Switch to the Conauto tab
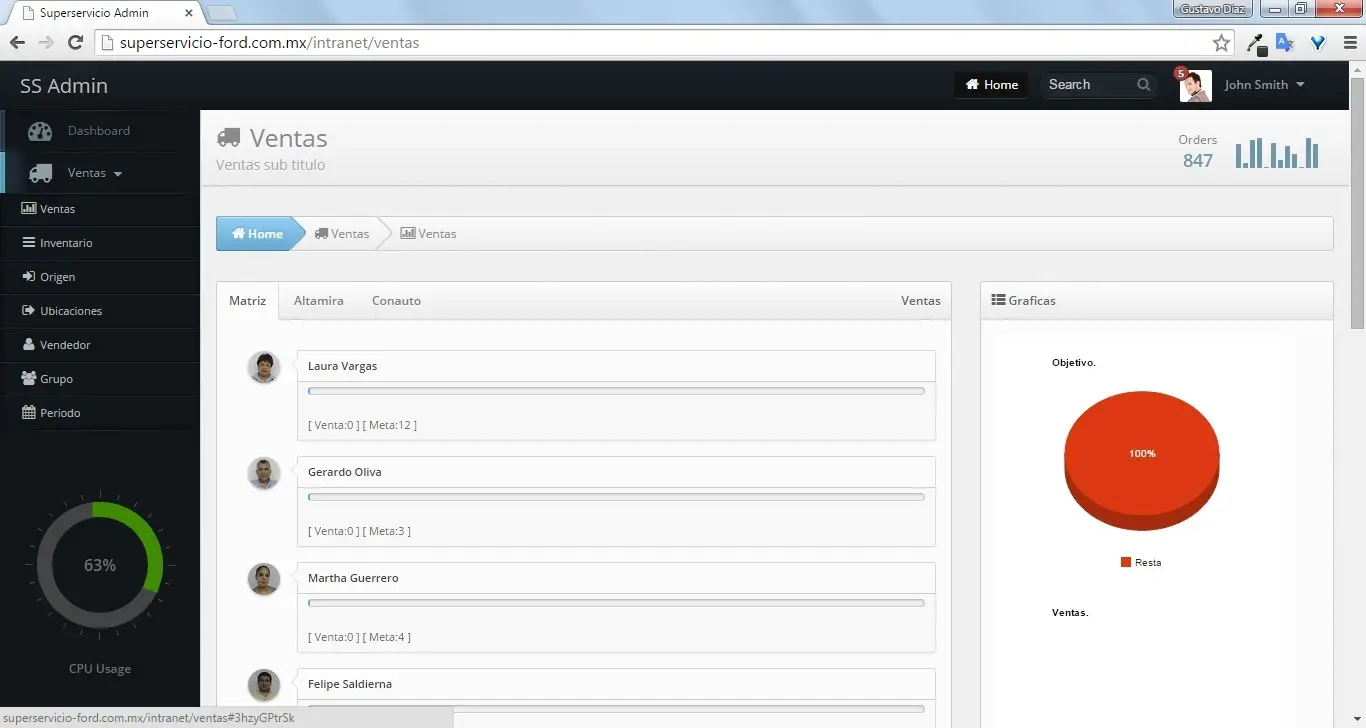Screen dimensions: 1366x728 pyautogui.click(x=396, y=301)
